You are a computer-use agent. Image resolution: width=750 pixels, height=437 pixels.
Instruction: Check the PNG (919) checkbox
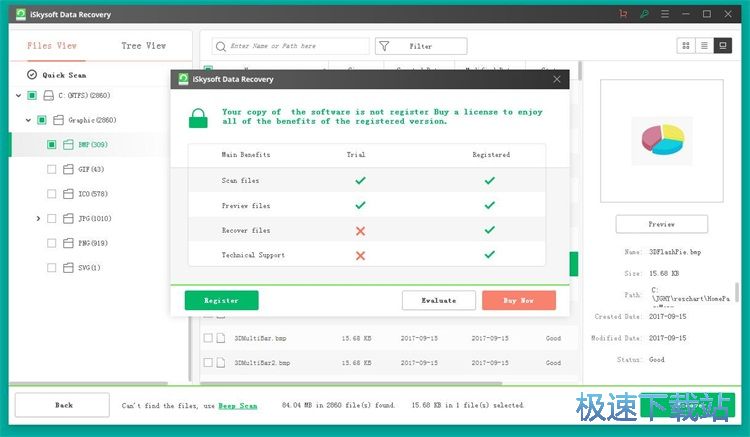[x=52, y=243]
